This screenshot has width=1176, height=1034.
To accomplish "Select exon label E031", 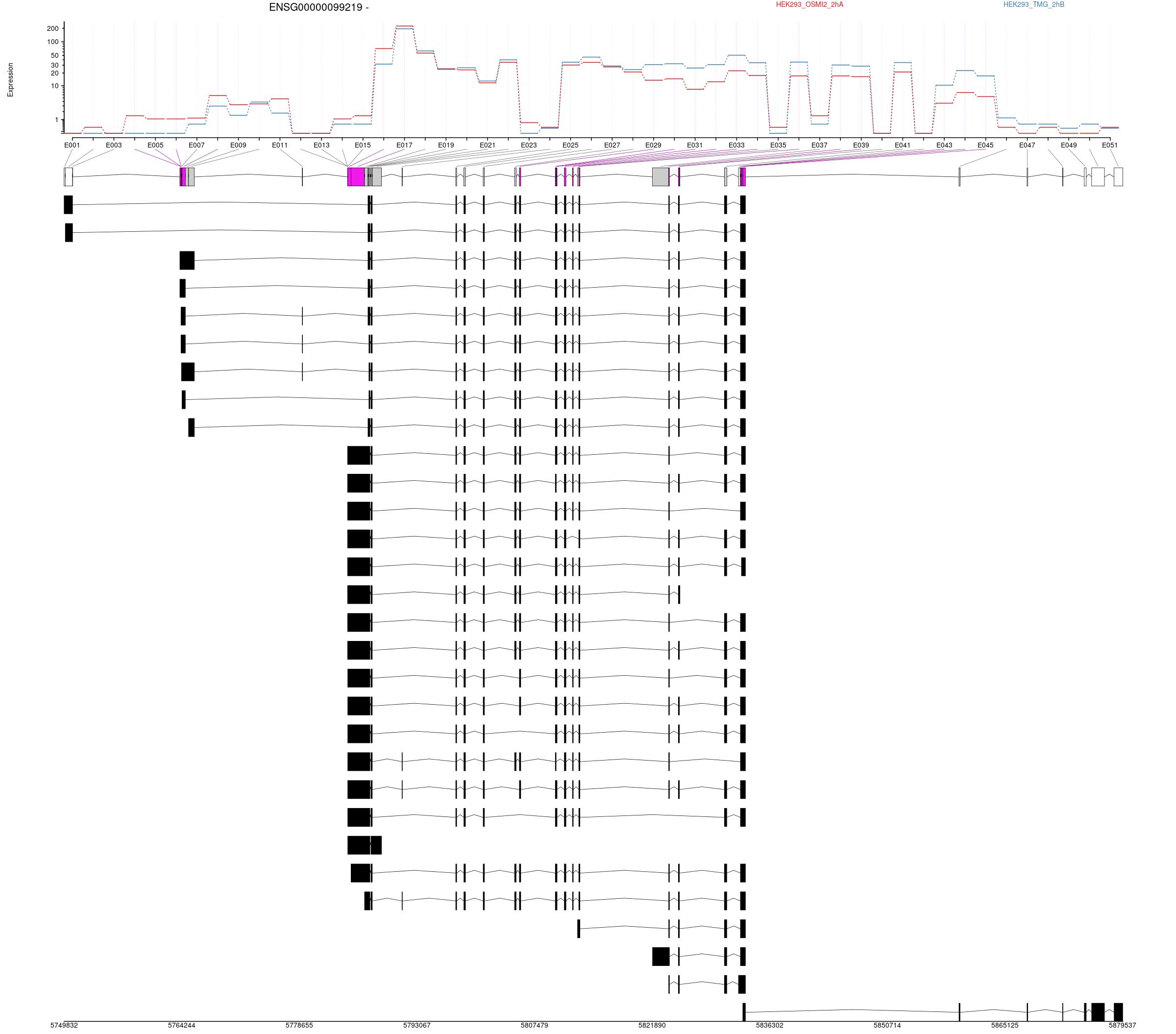I will (695, 146).
